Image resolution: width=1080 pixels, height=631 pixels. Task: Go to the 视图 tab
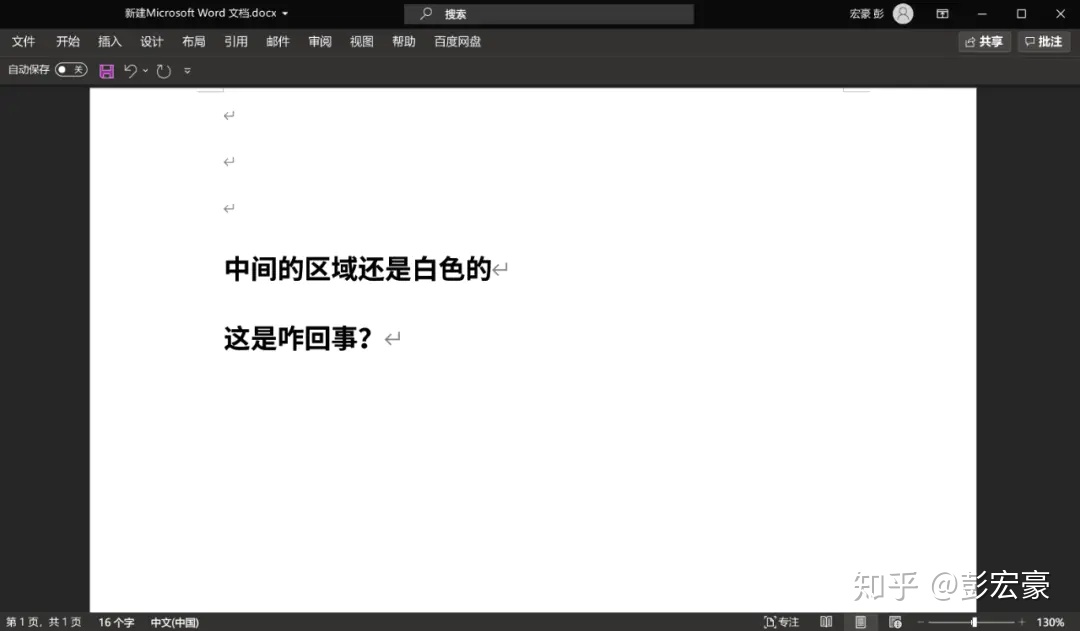click(x=362, y=42)
